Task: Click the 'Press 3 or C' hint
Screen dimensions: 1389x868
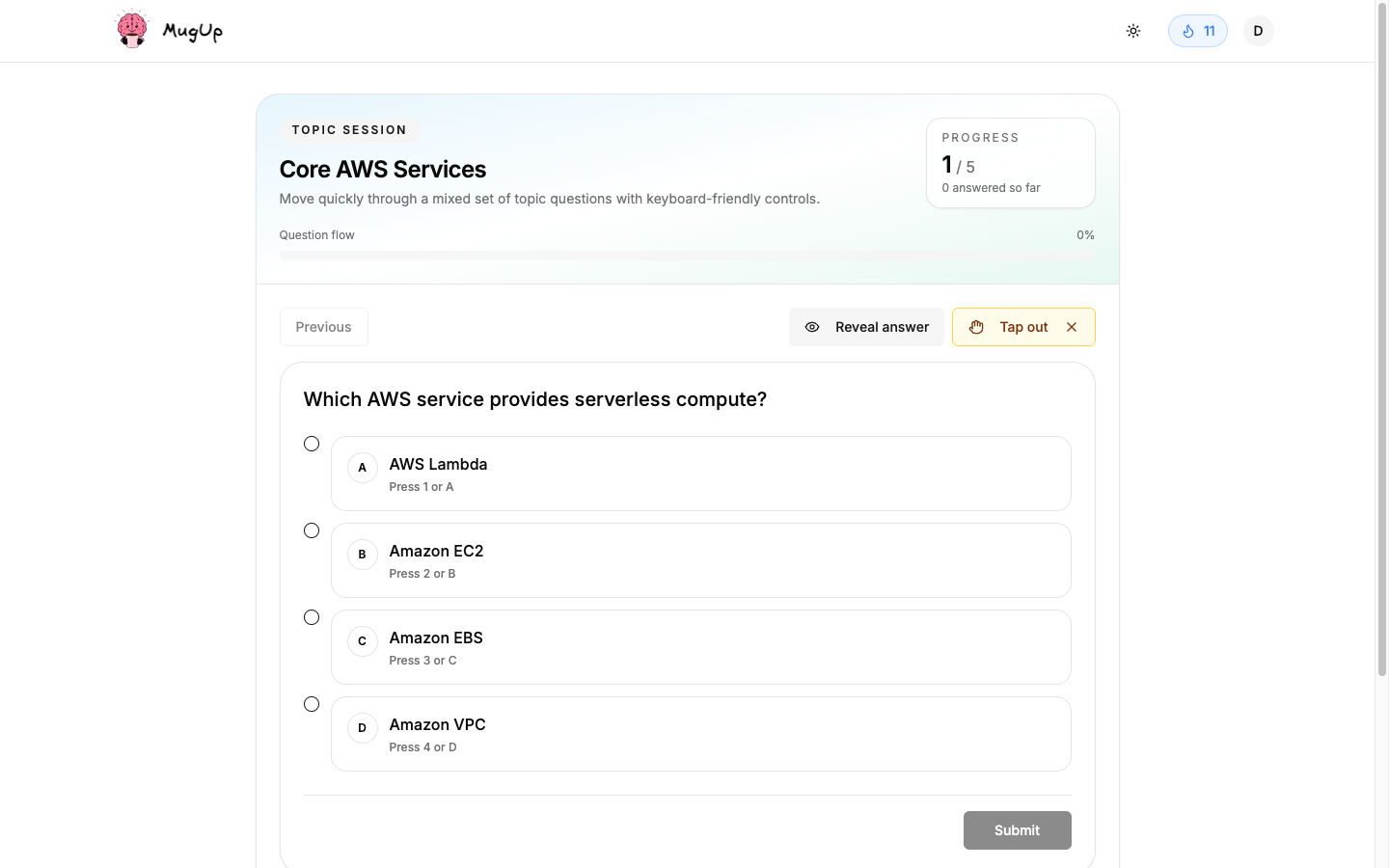Action: coord(423,661)
